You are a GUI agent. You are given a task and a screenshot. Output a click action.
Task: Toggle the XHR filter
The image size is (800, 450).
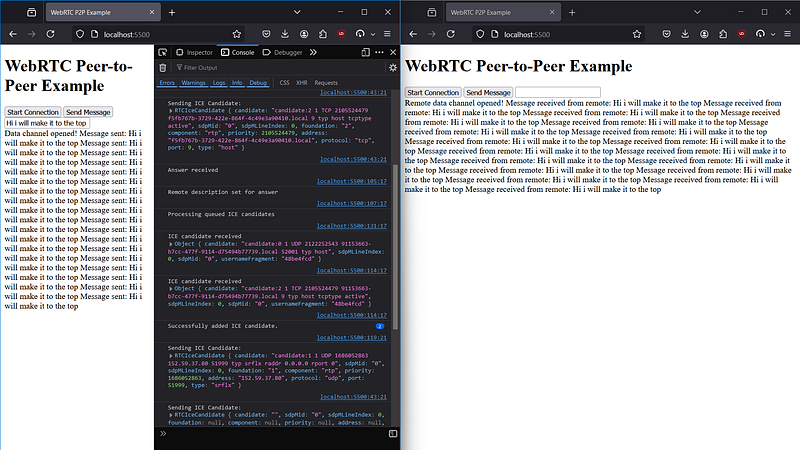click(x=302, y=83)
